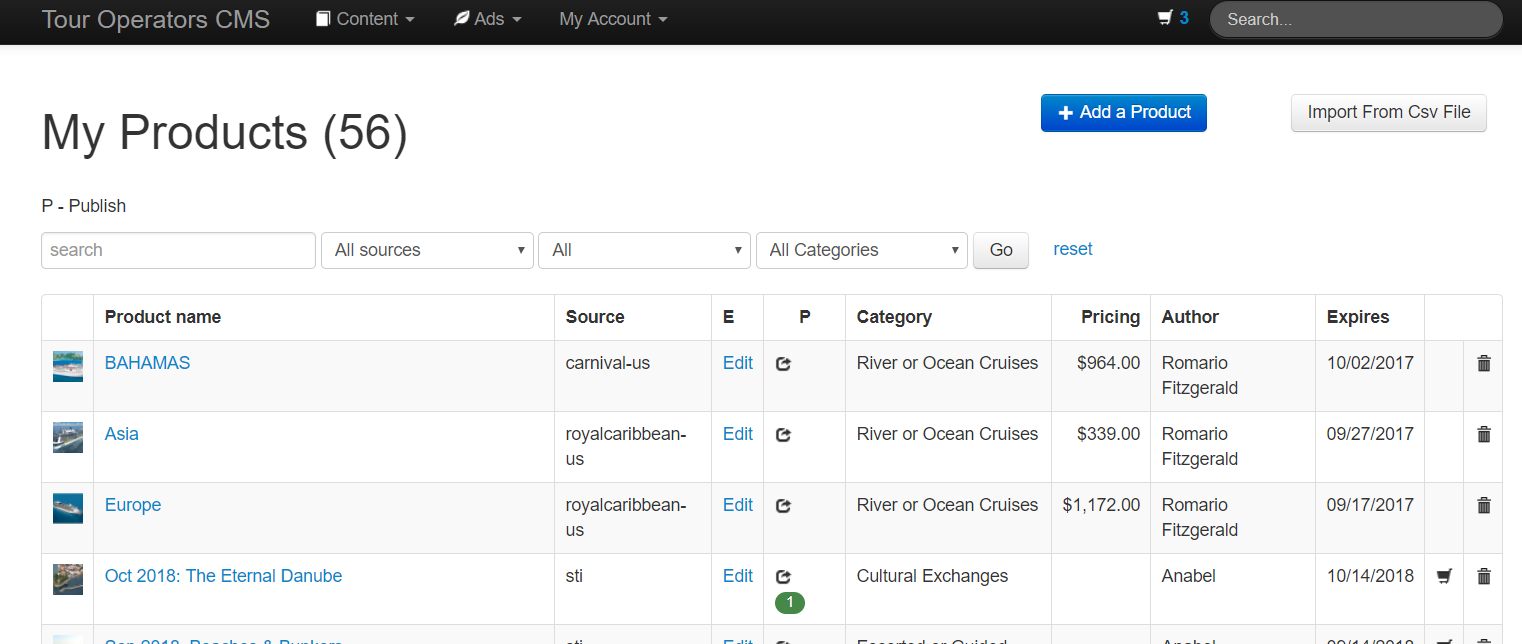Click the reset filter link
1522x644 pixels.
click(1072, 249)
